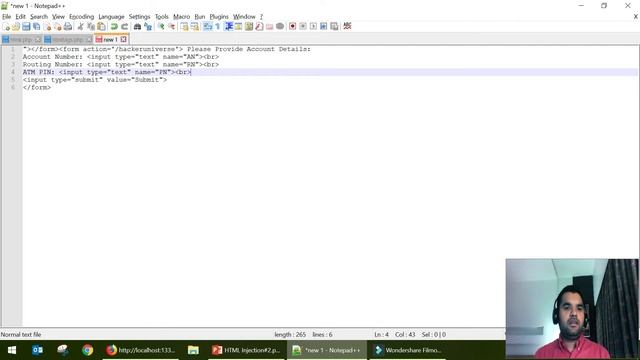The image size is (640, 360).
Task: Open the Encoding menu
Action: 82,17
